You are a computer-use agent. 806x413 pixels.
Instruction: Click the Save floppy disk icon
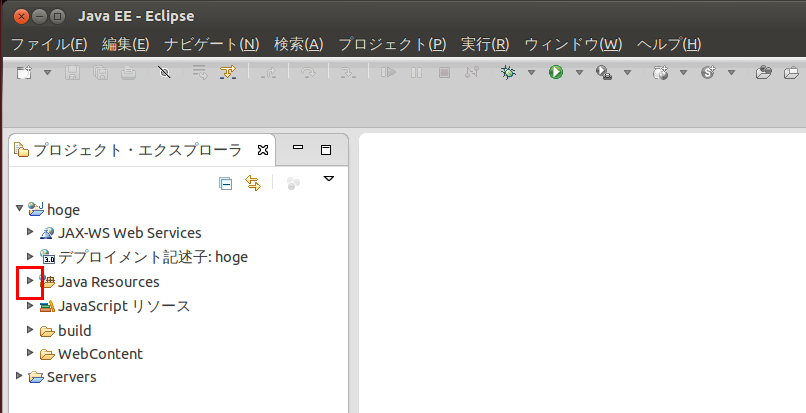click(x=72, y=73)
